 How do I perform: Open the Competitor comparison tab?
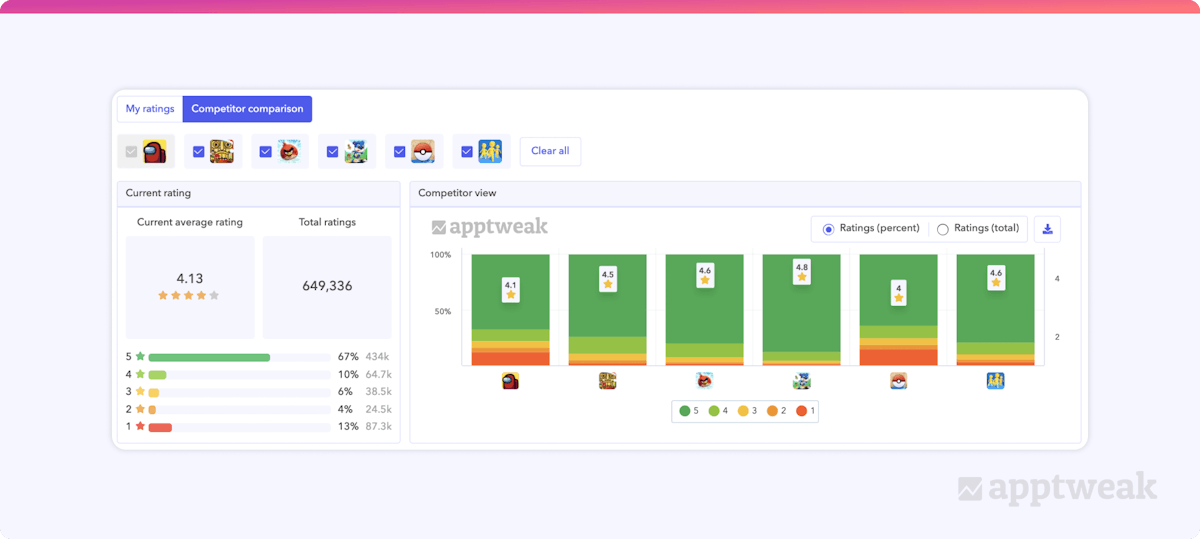coord(247,109)
